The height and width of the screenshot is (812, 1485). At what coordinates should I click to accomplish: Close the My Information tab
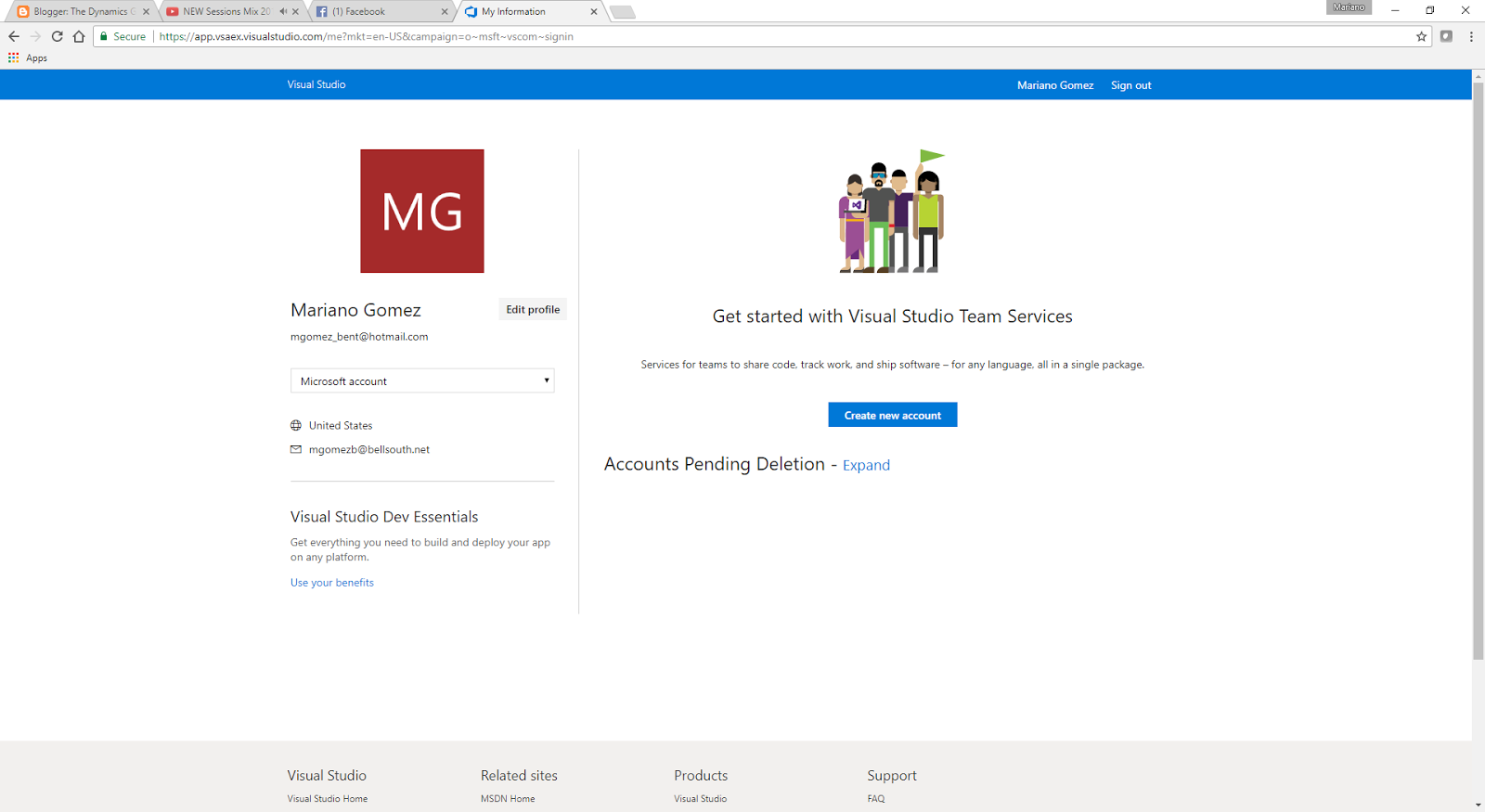(594, 11)
